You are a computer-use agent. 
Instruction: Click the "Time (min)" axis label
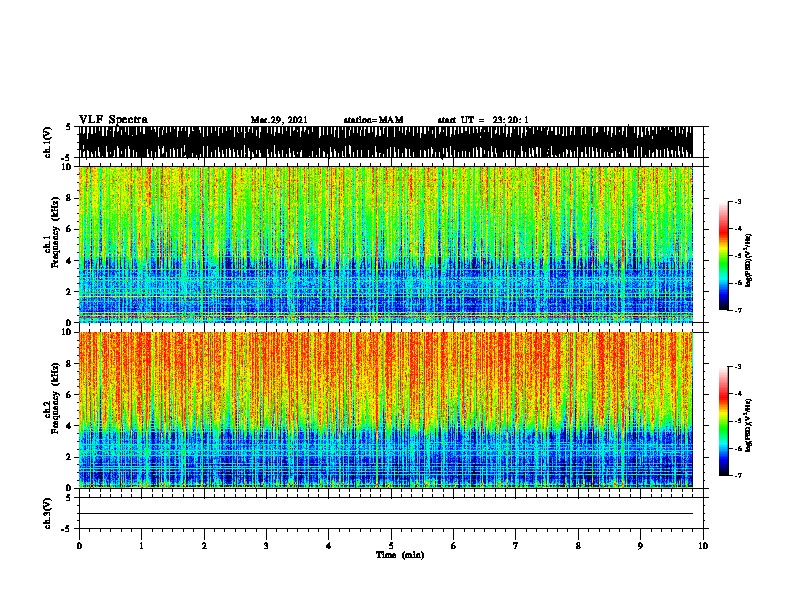(400, 555)
